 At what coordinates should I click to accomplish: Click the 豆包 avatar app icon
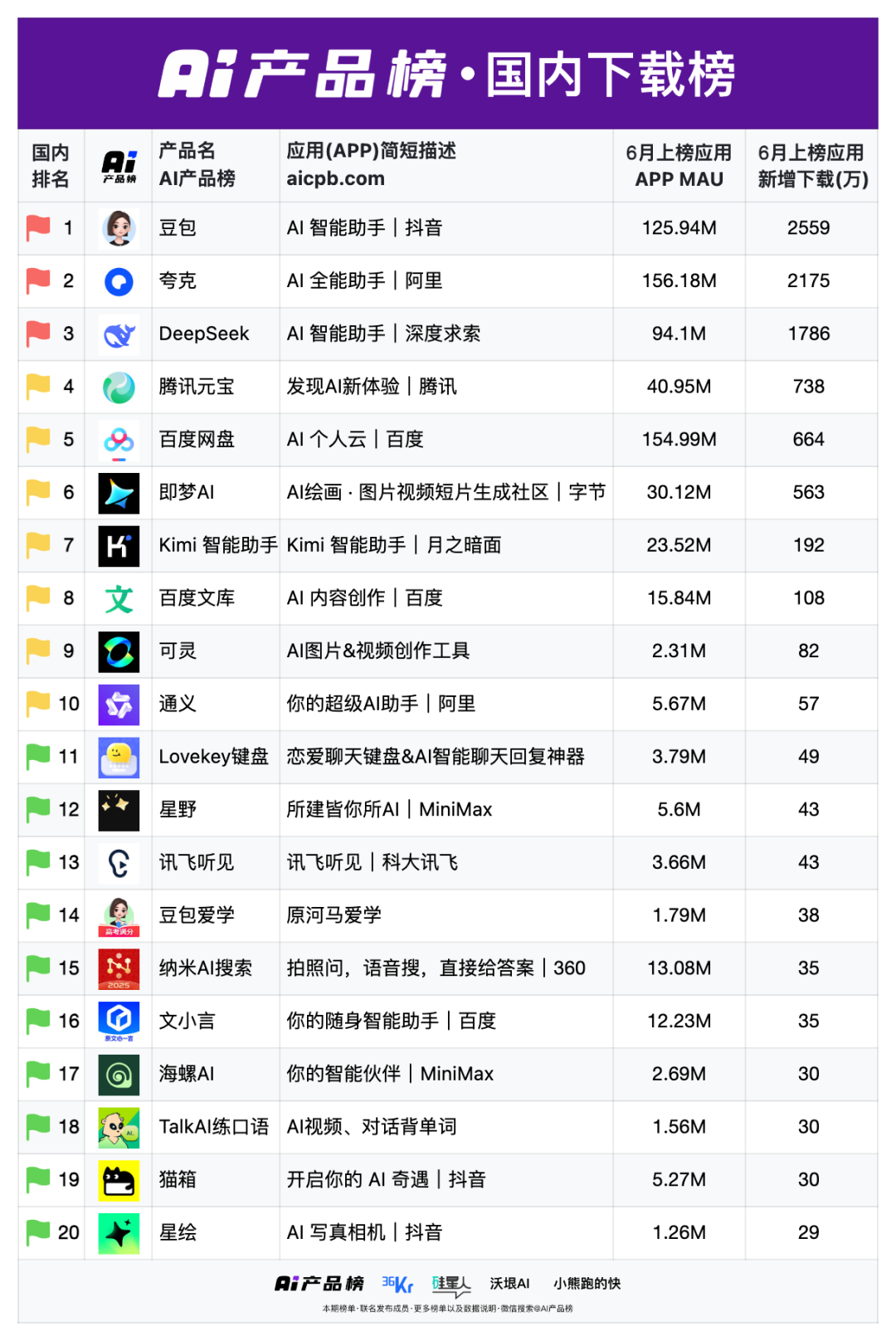(x=119, y=228)
